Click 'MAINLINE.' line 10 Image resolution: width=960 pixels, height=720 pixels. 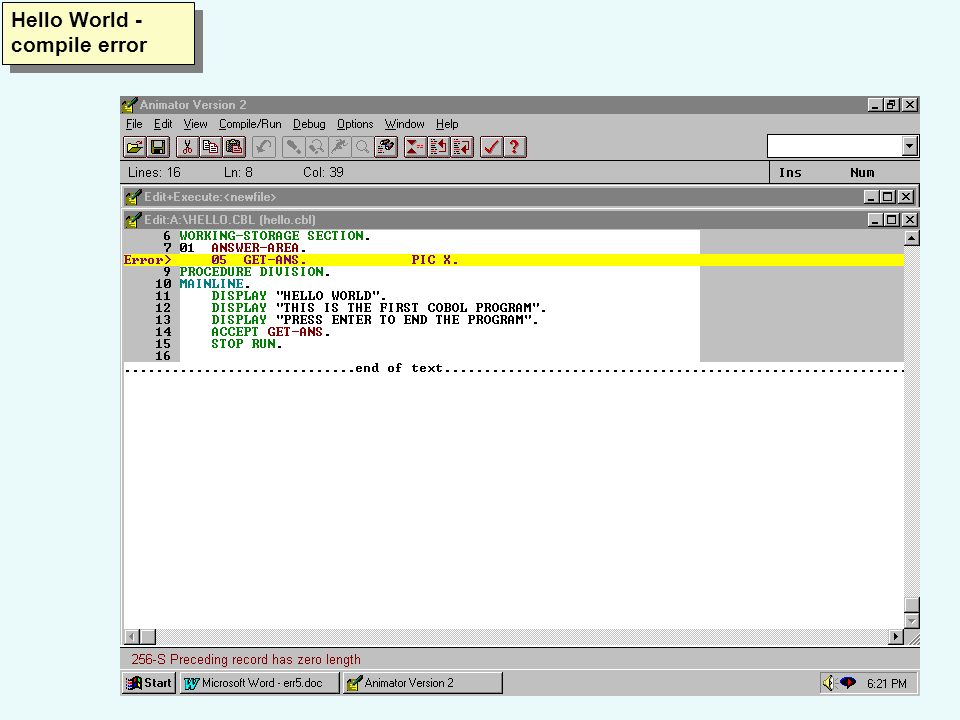click(215, 284)
